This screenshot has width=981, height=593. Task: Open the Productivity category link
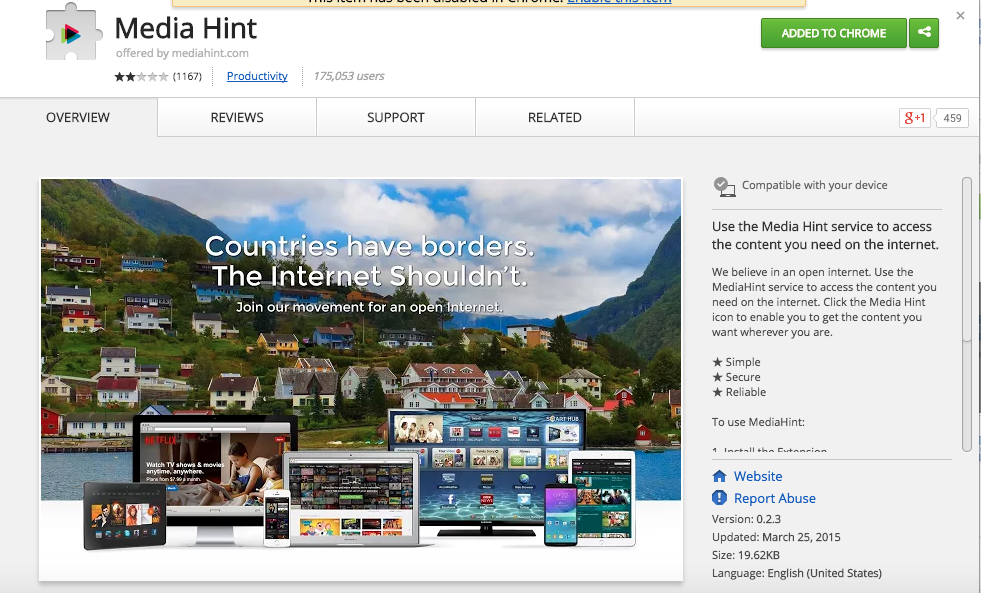click(x=257, y=76)
